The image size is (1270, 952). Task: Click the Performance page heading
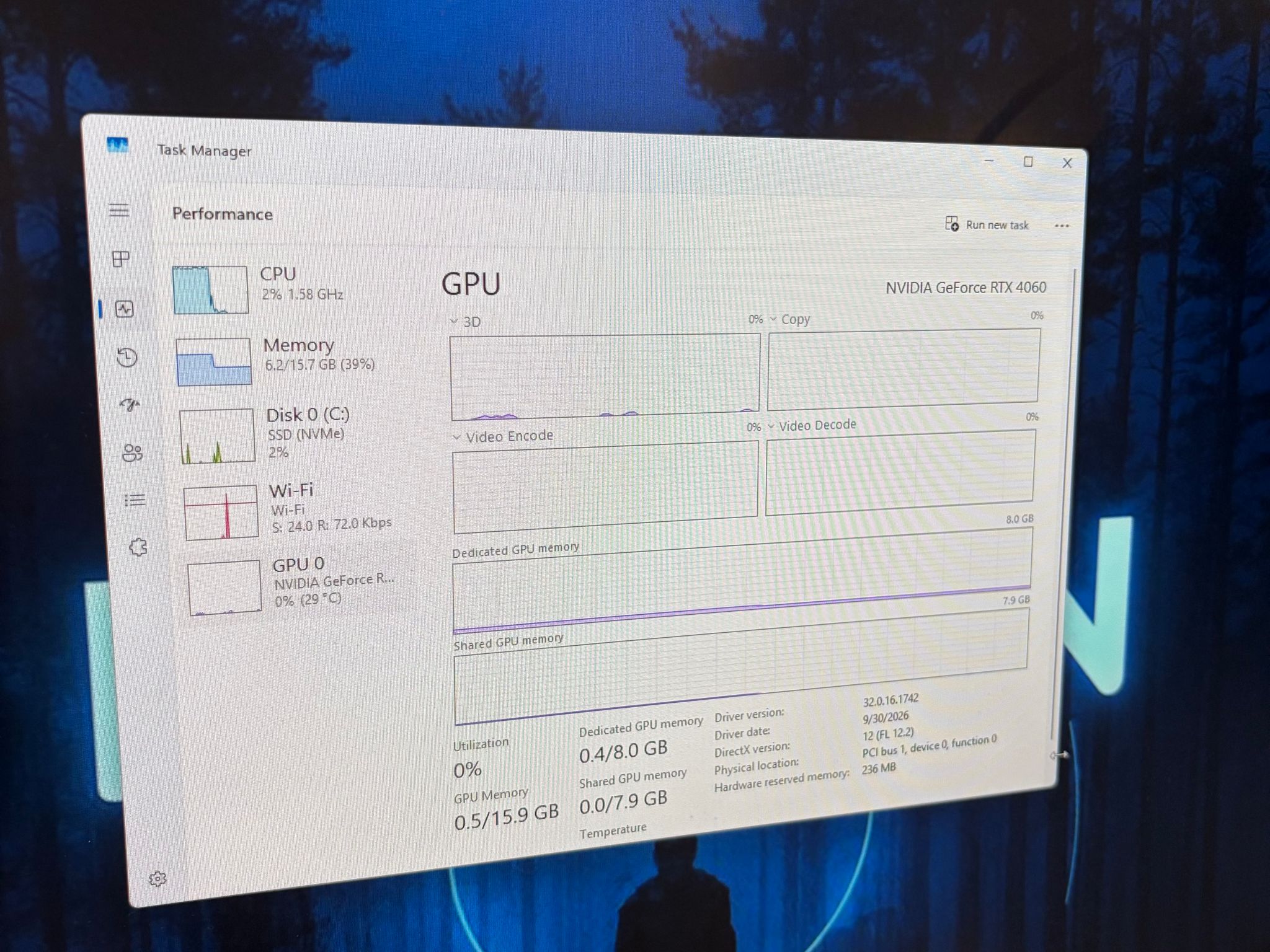(x=222, y=214)
